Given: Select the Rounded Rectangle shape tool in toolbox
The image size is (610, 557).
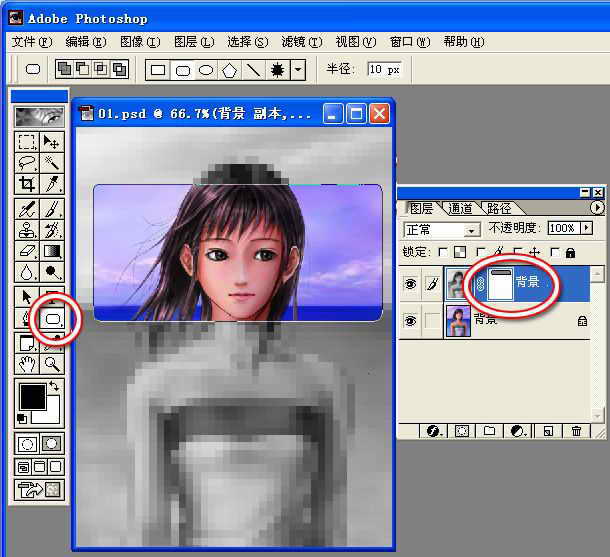Looking at the screenshot, I should 51,318.
